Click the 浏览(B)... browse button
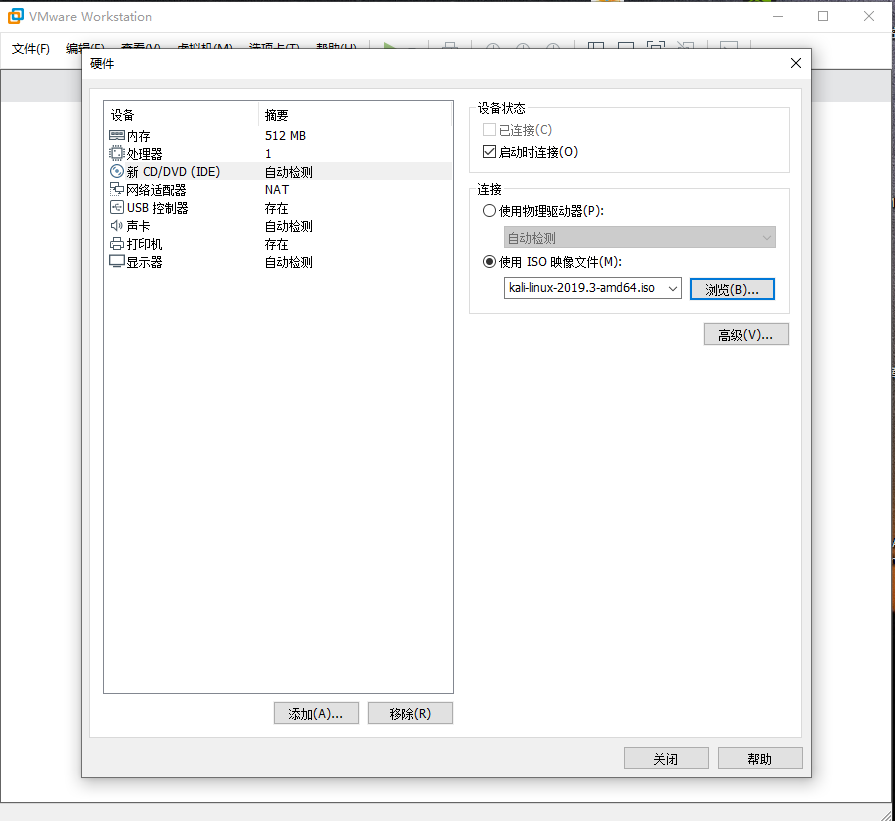Viewport: 895px width, 821px height. coord(732,289)
